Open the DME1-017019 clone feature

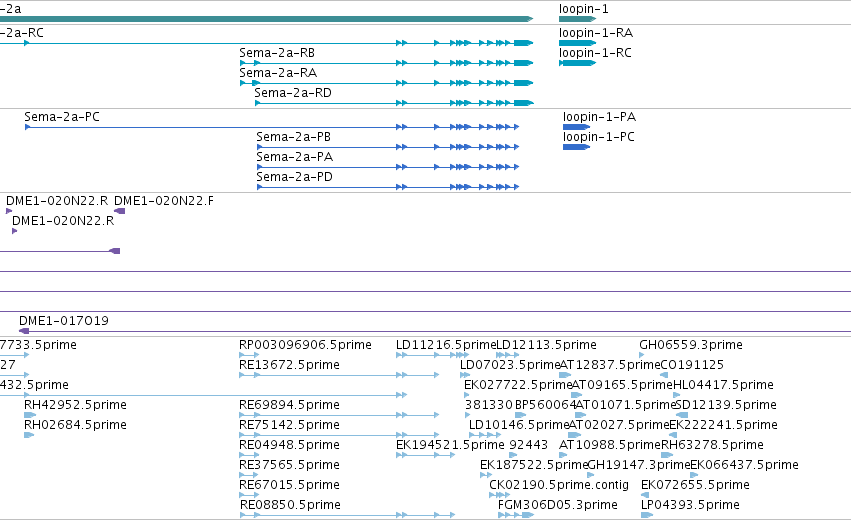(434, 331)
